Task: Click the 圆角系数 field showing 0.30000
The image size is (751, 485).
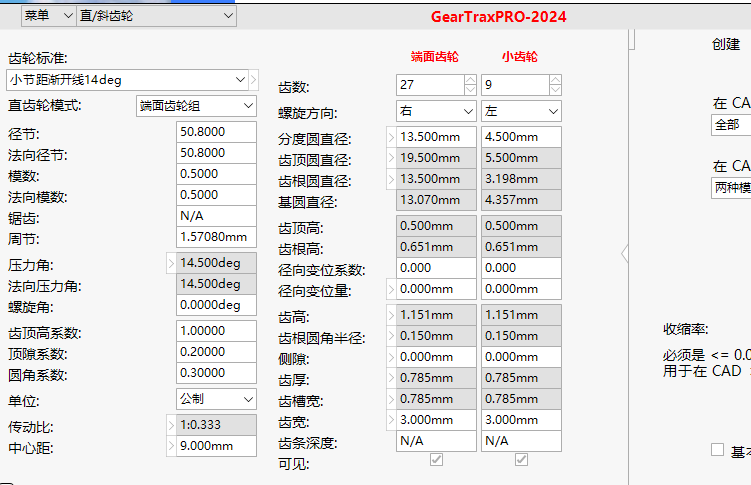Action: click(216, 373)
